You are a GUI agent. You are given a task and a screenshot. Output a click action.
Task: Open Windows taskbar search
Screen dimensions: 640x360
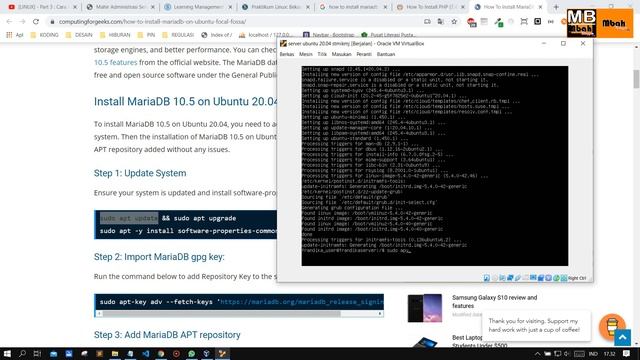[x=22, y=353]
